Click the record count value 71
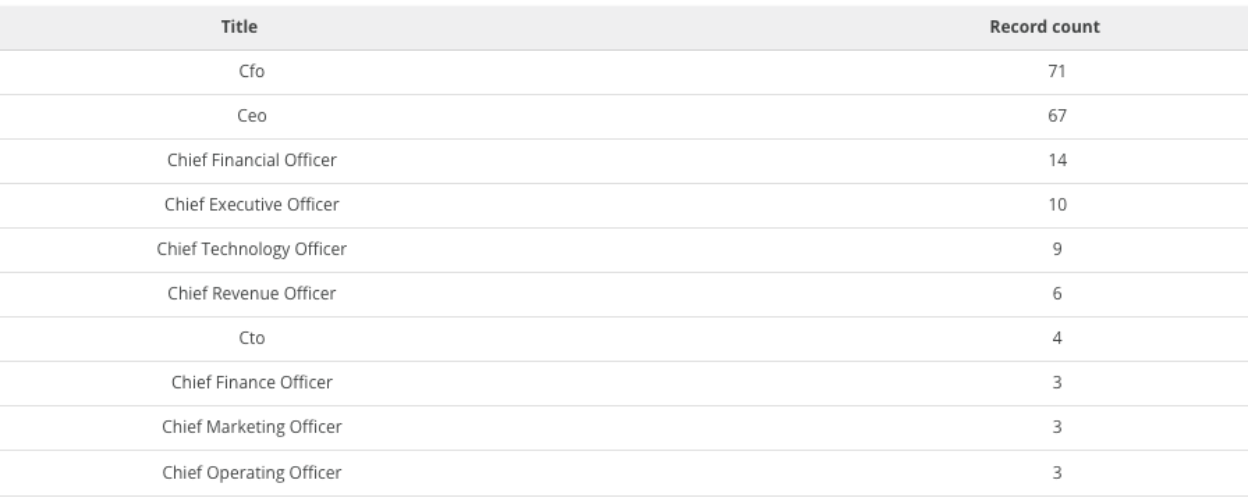 point(1058,72)
